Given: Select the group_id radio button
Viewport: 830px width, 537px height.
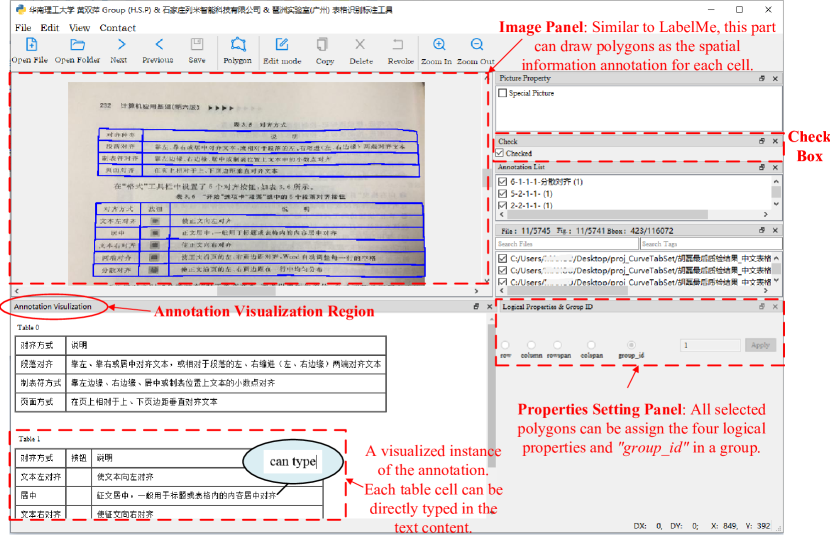Looking at the screenshot, I should [631, 345].
